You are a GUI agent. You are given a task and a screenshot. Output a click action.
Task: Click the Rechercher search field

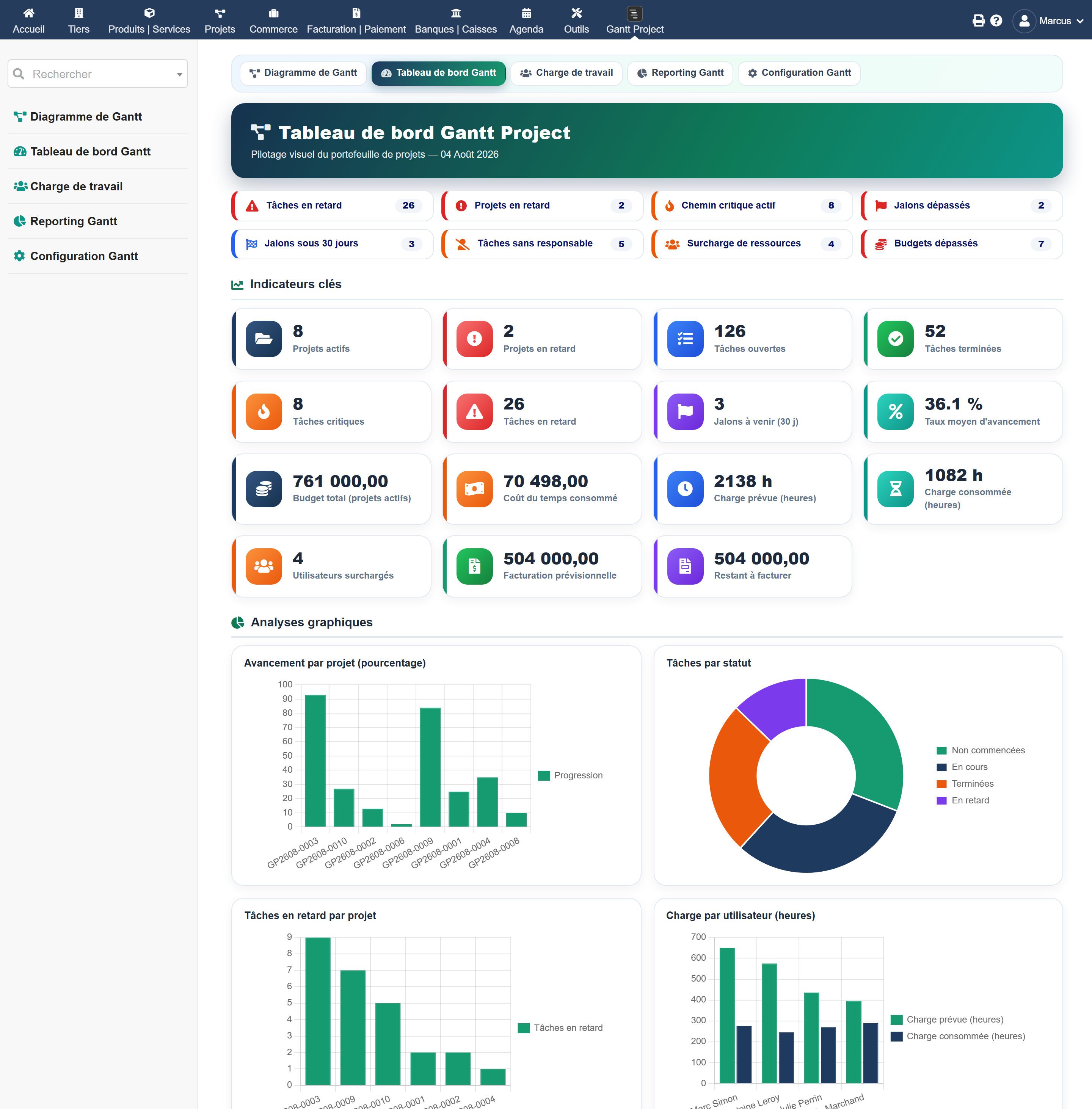tap(97, 74)
